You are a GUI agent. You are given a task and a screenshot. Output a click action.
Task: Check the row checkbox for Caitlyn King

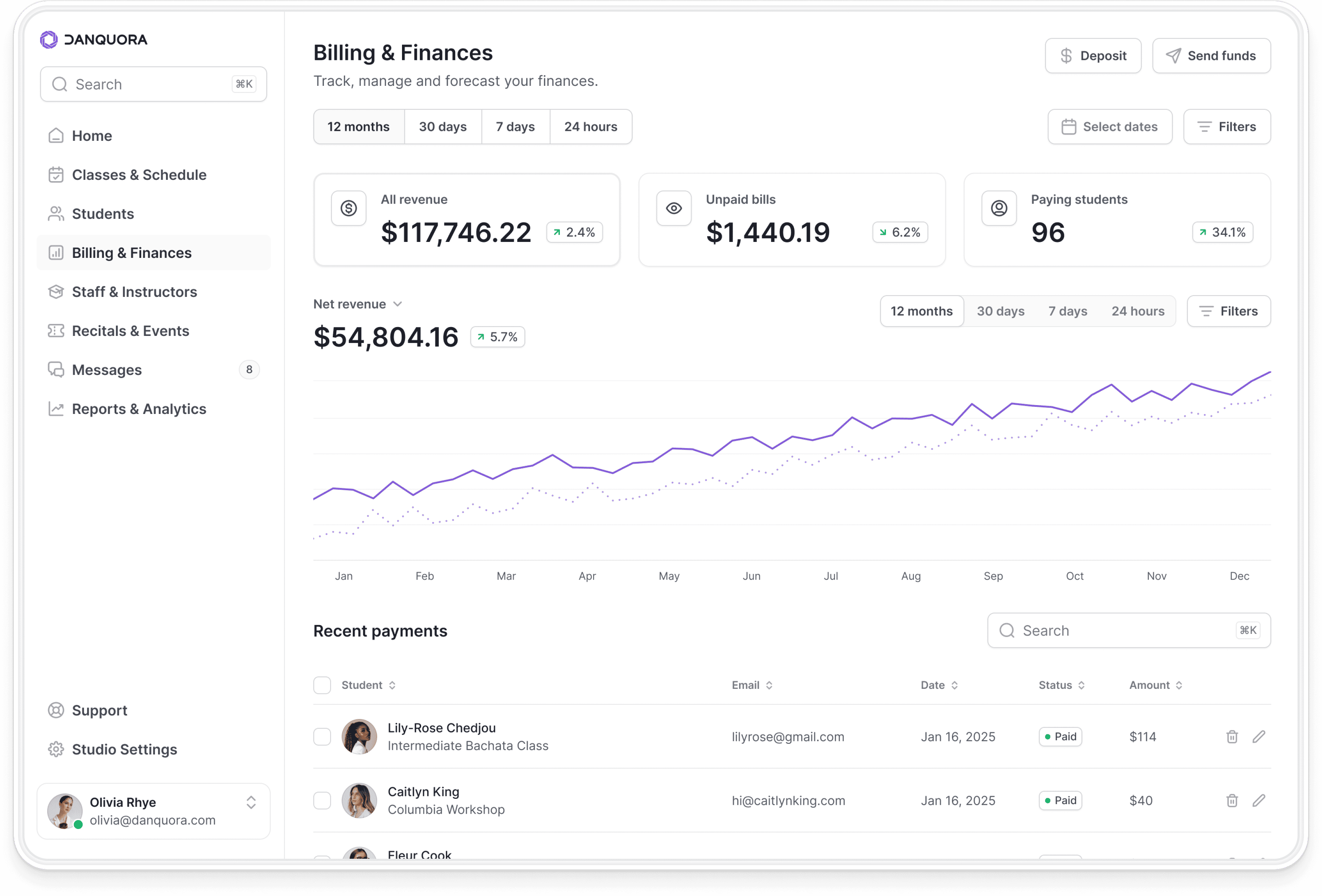click(x=322, y=801)
